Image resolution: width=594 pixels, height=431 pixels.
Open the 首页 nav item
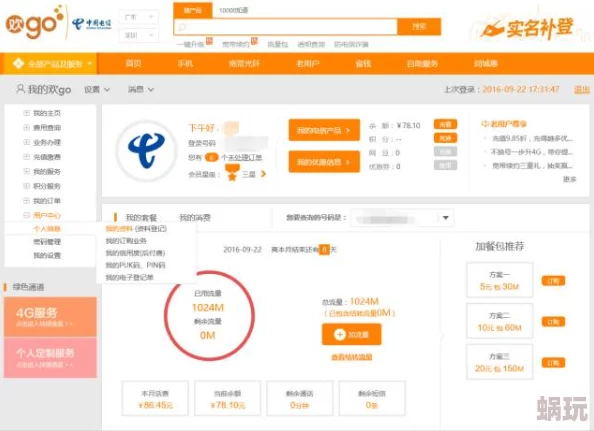point(133,64)
